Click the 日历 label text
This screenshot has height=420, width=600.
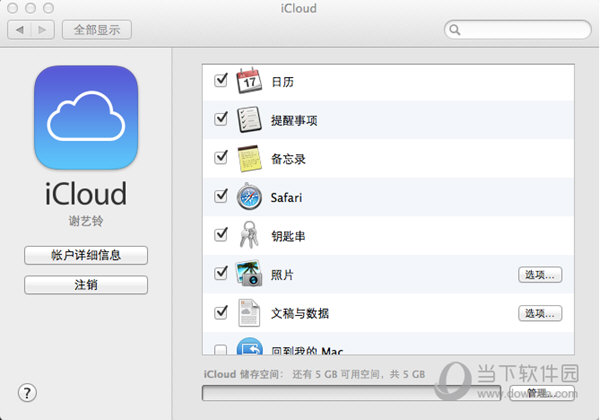pos(282,82)
